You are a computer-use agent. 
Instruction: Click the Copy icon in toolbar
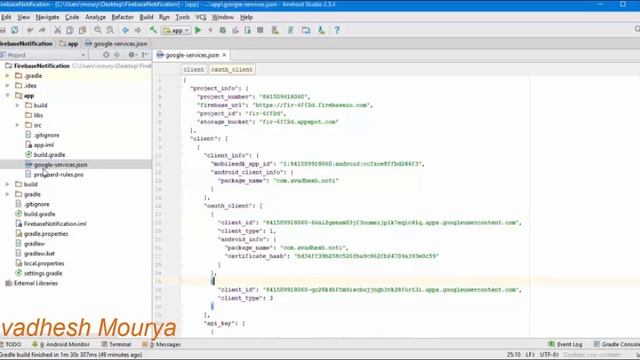[70, 30]
